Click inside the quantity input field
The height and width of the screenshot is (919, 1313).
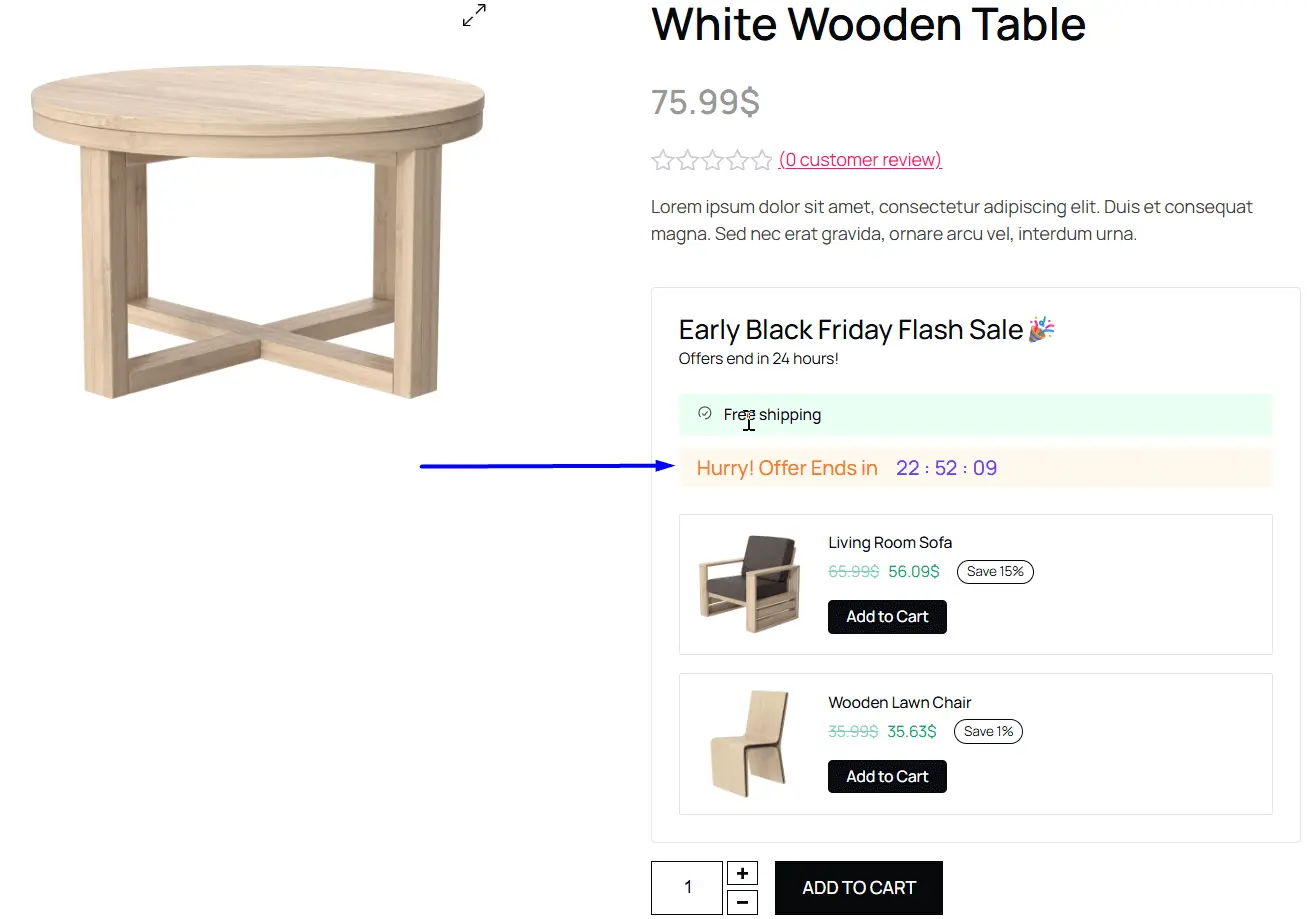[x=687, y=887]
